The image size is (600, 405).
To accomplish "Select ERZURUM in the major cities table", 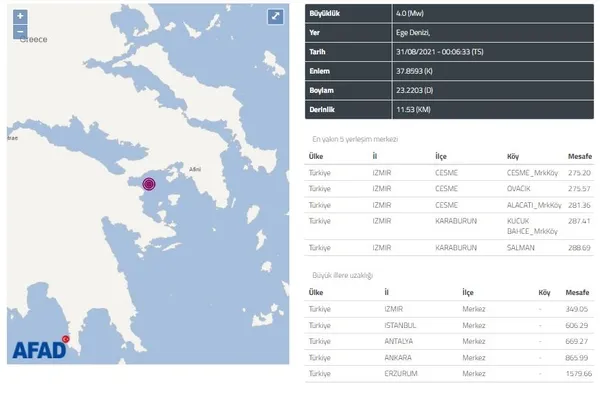I will [401, 373].
